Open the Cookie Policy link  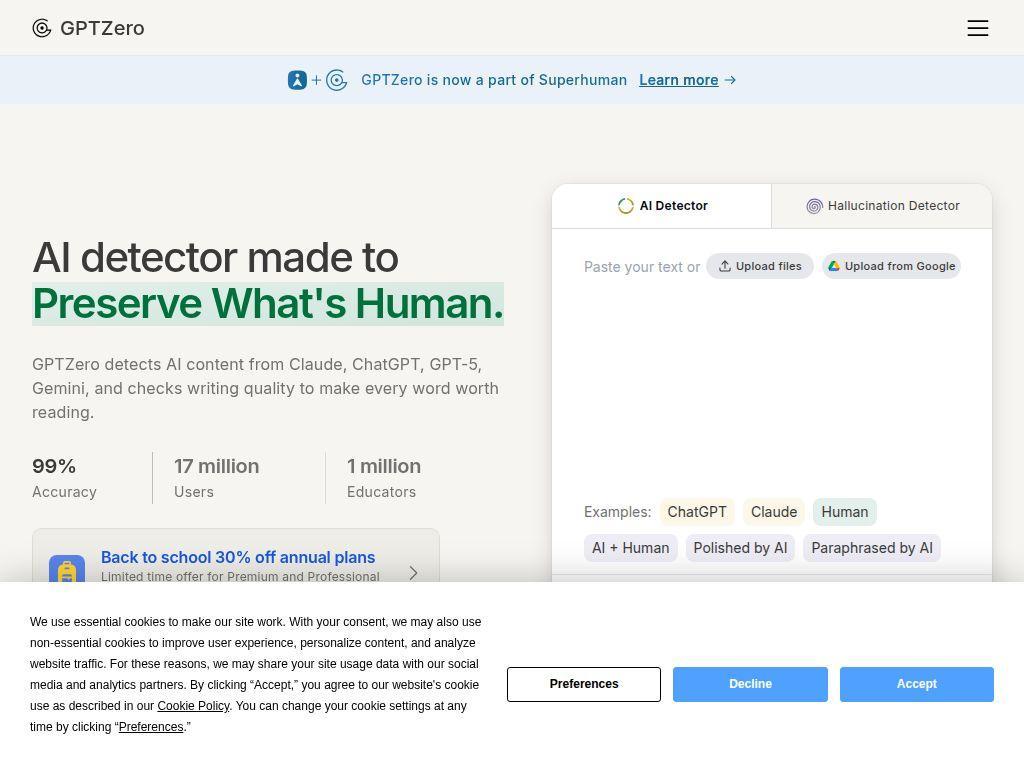[x=193, y=706]
